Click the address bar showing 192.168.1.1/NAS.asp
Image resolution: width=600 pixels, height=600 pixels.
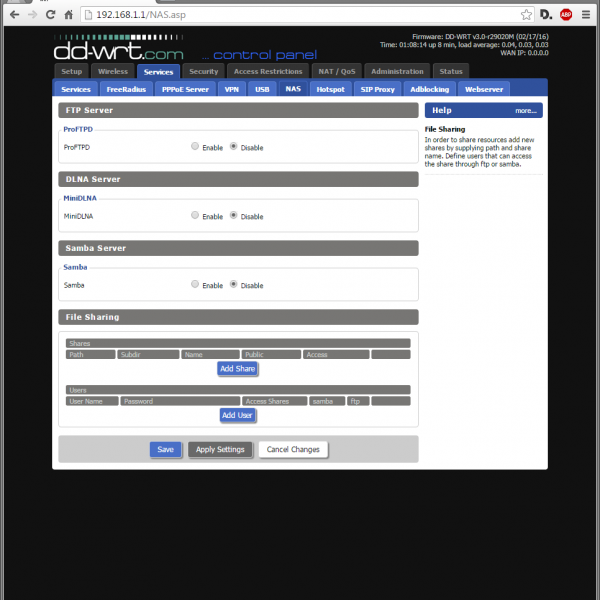pos(300,15)
